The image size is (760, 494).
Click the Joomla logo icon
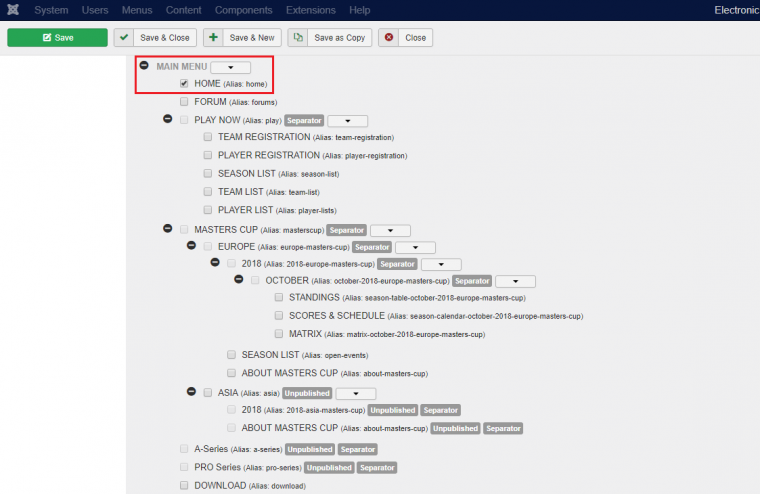13,10
